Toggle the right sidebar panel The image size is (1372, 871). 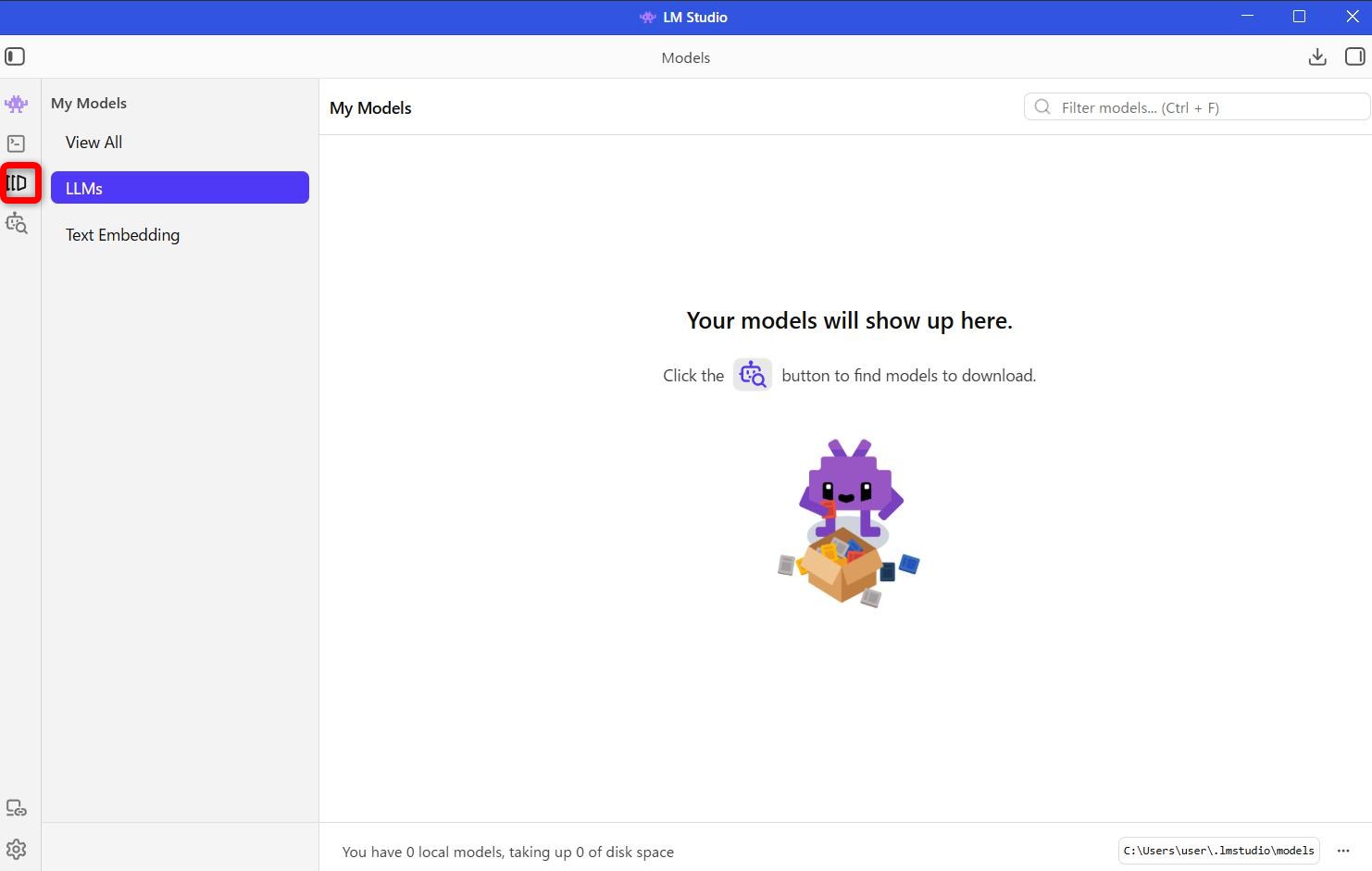coord(1354,57)
